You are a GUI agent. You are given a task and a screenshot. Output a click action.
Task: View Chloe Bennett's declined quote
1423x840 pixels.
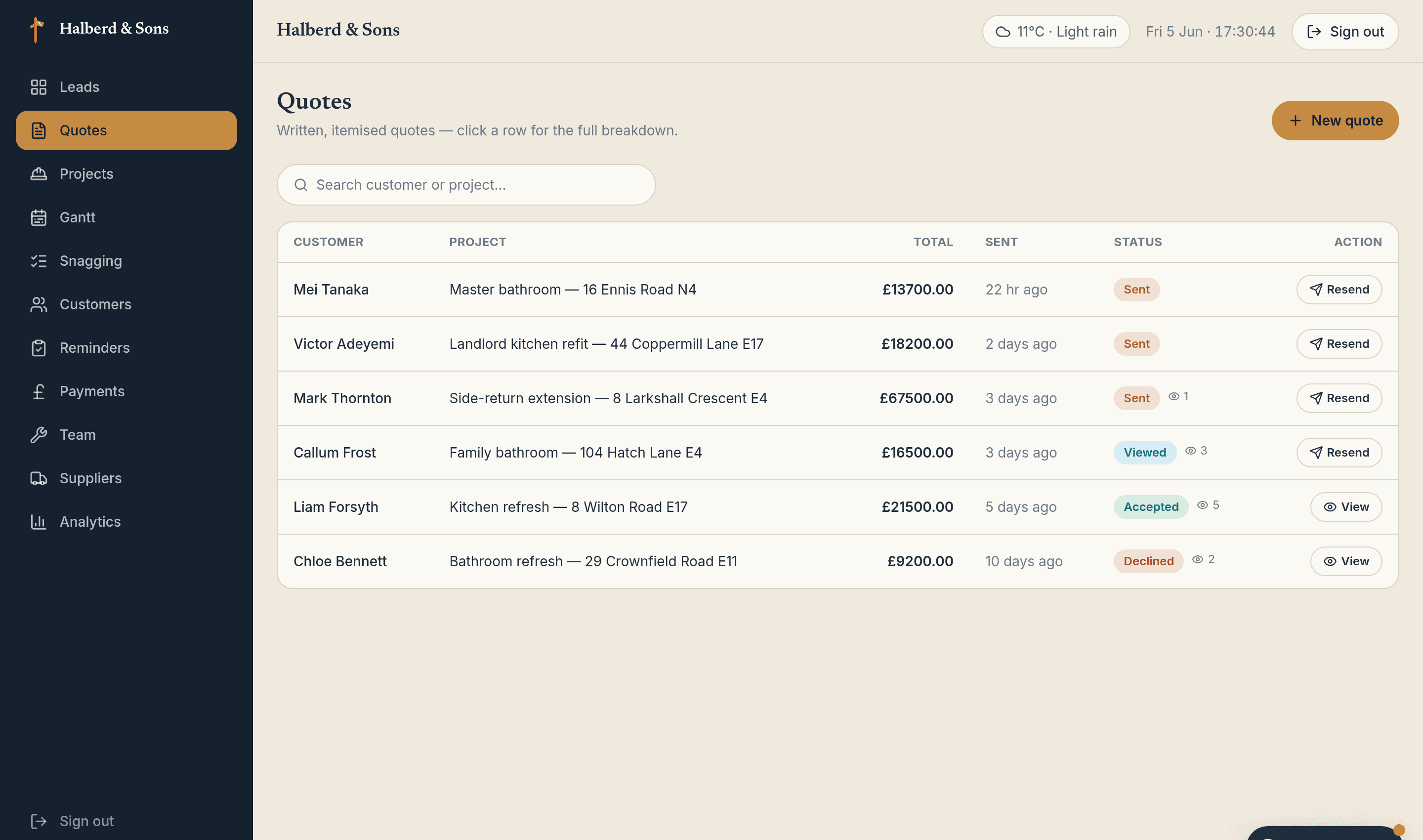1345,561
